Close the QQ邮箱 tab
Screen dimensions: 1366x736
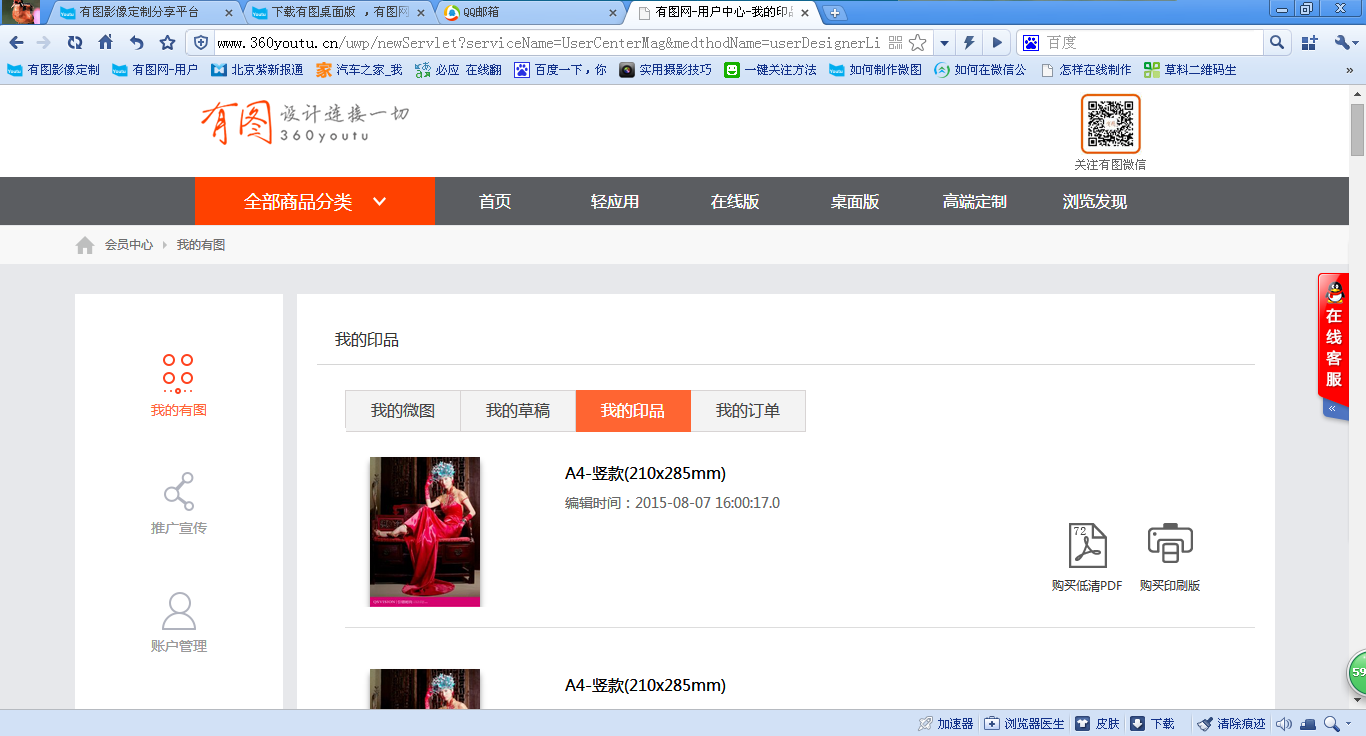[612, 13]
